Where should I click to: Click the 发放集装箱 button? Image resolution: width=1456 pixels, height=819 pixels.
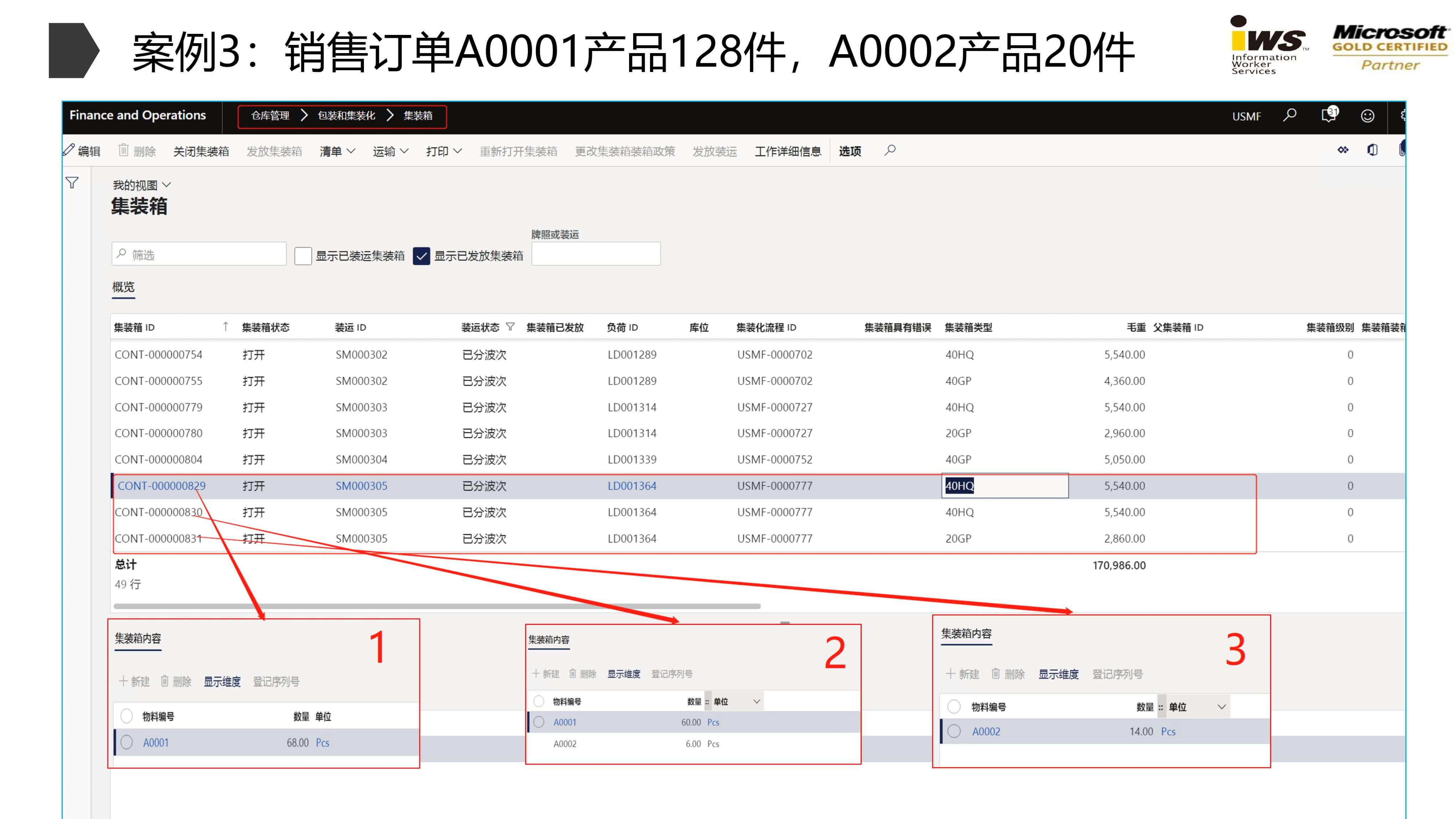coord(274,151)
